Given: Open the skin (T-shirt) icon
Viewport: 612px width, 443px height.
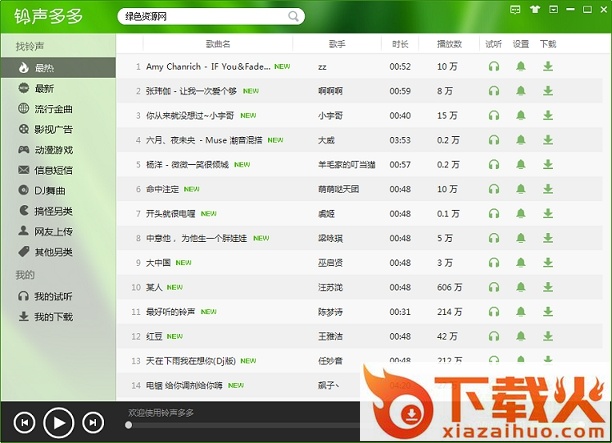Looking at the screenshot, I should [534, 8].
